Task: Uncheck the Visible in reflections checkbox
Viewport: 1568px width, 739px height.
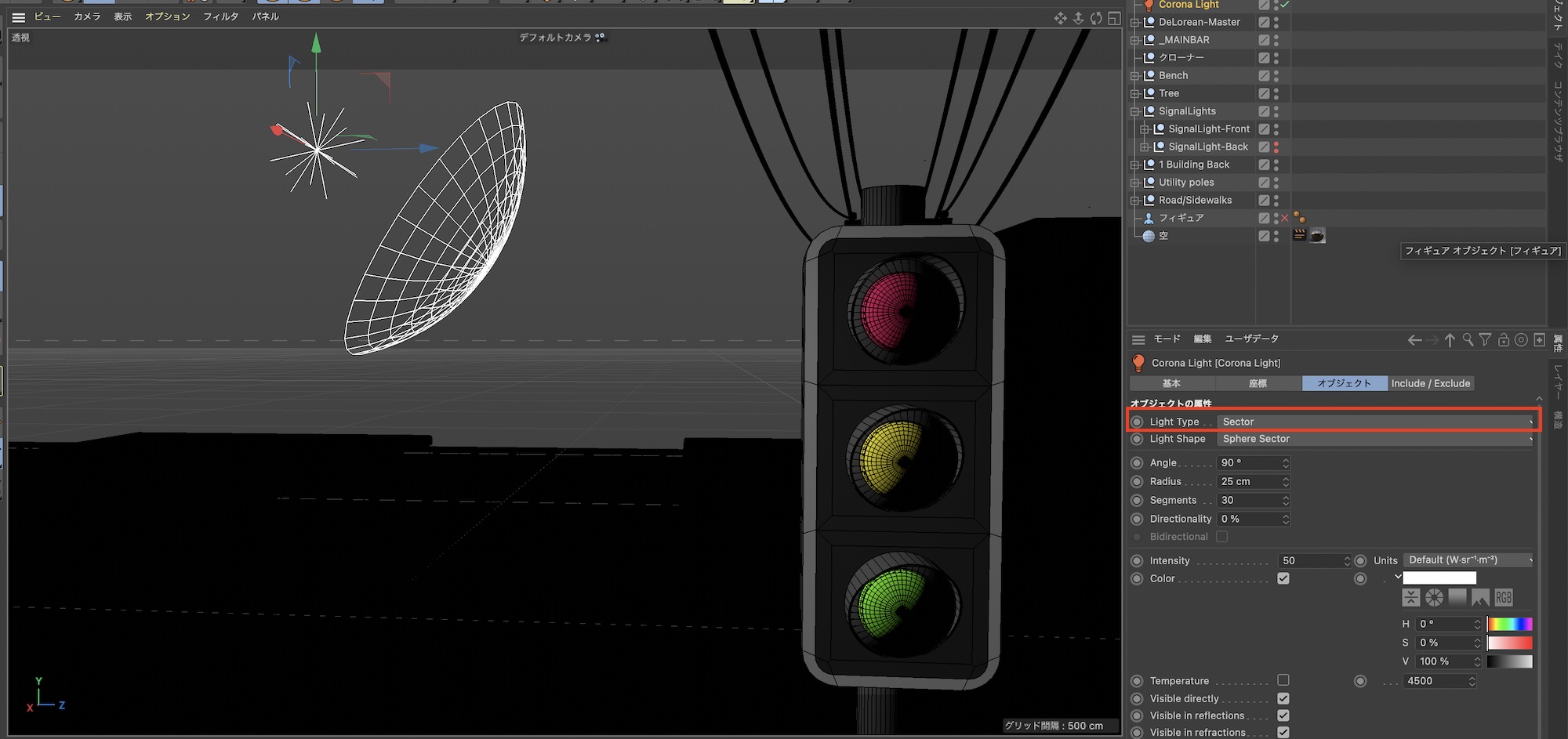Action: click(1283, 715)
